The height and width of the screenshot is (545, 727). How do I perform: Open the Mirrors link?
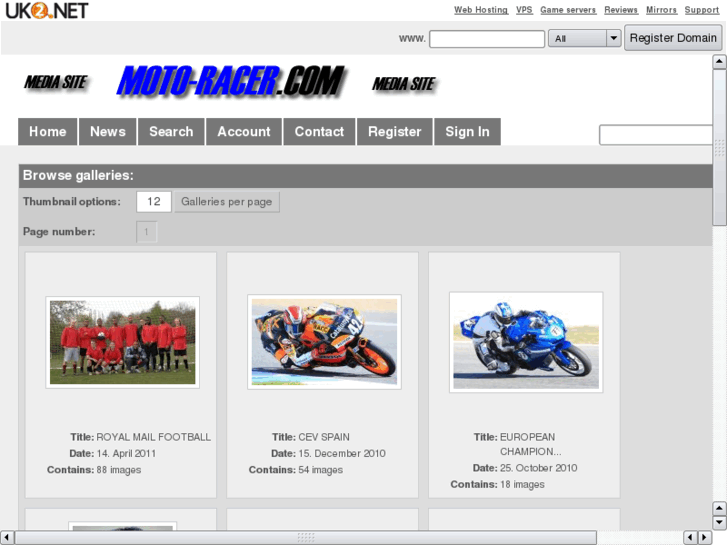(x=661, y=10)
